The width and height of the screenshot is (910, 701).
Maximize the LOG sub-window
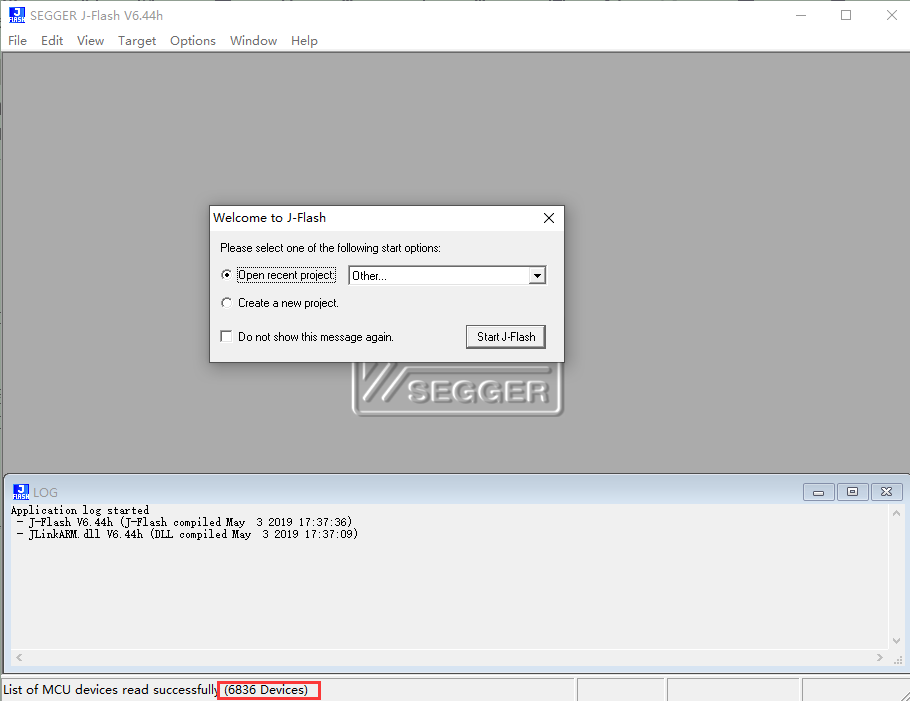pyautogui.click(x=852, y=492)
